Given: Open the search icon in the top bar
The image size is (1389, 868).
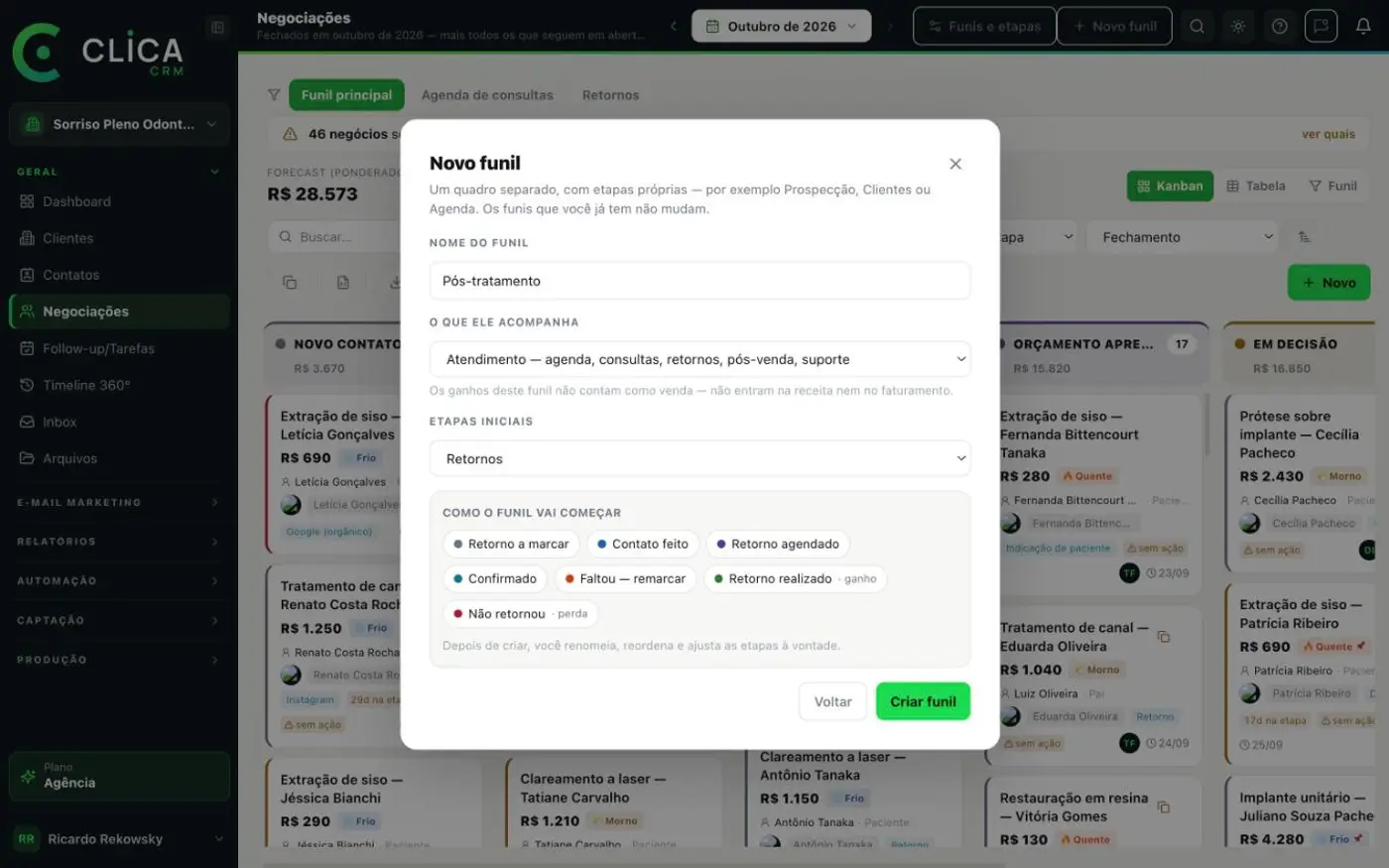Looking at the screenshot, I should [1198, 27].
